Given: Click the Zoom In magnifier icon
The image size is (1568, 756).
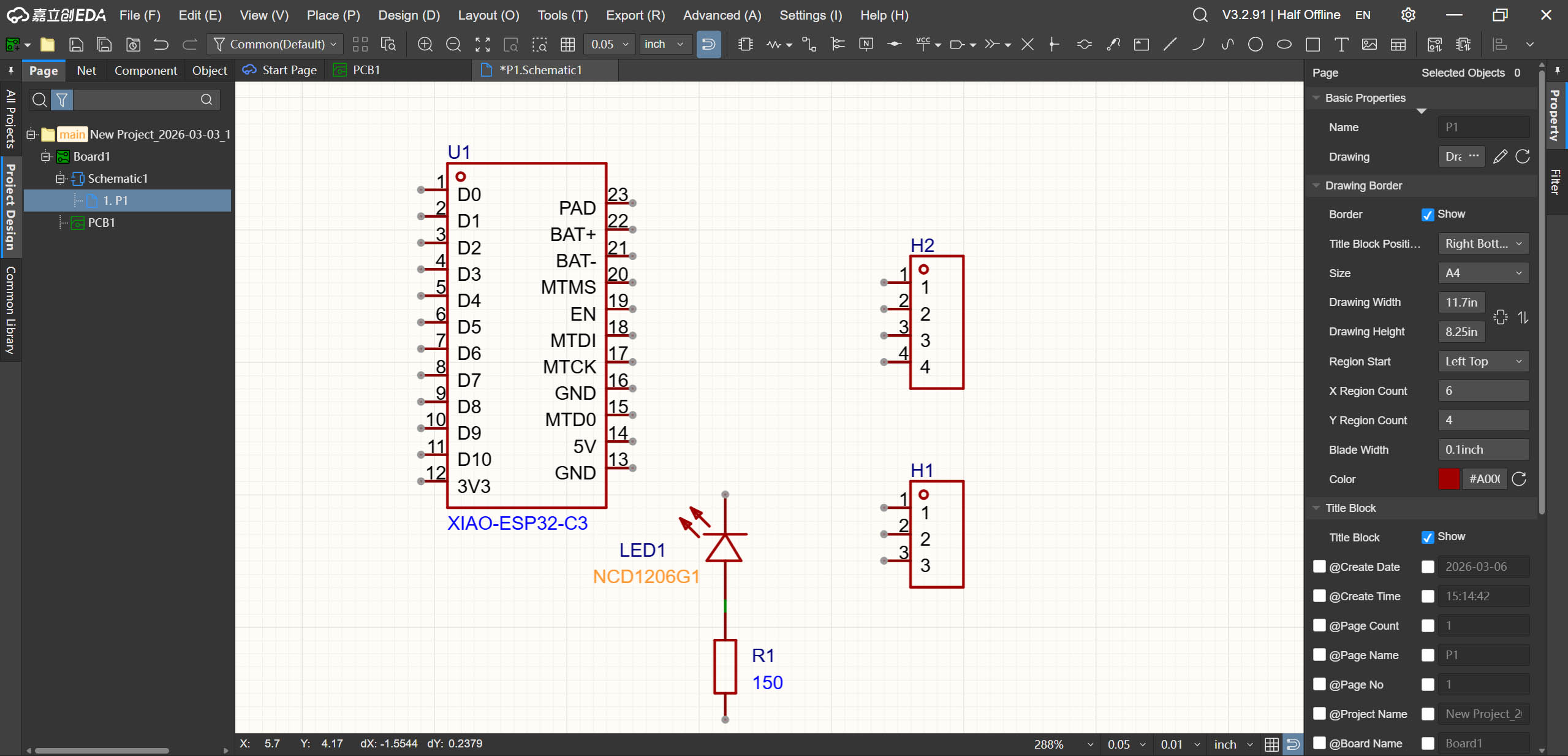Looking at the screenshot, I should 425,44.
